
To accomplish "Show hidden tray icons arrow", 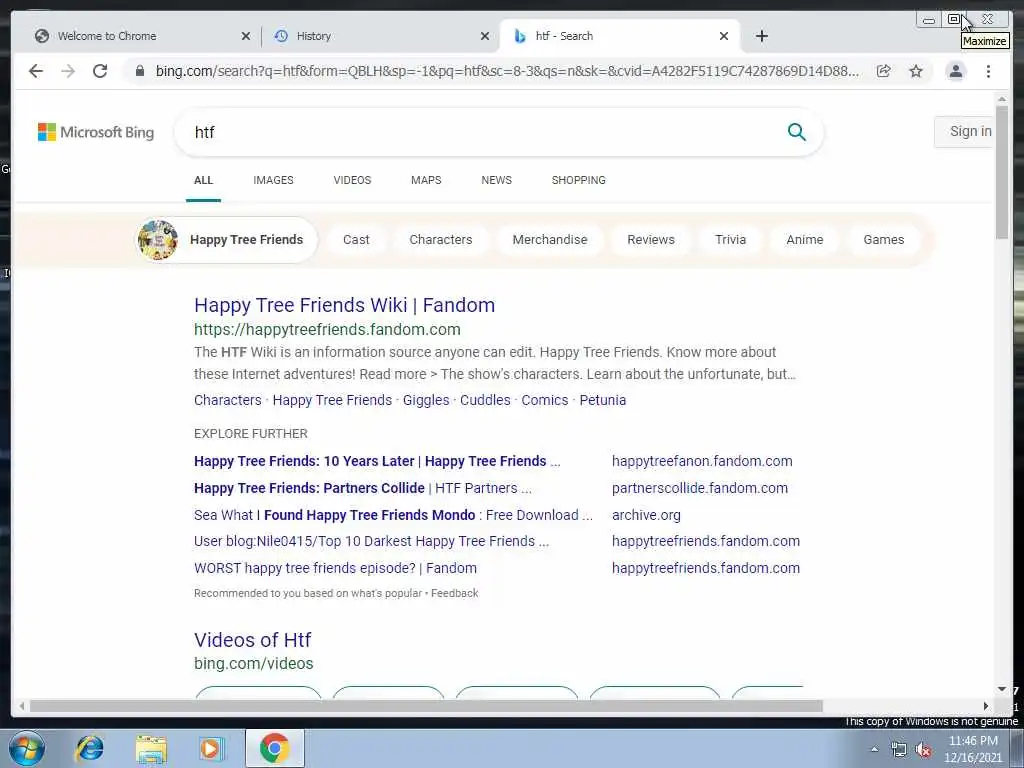I will [x=874, y=750].
